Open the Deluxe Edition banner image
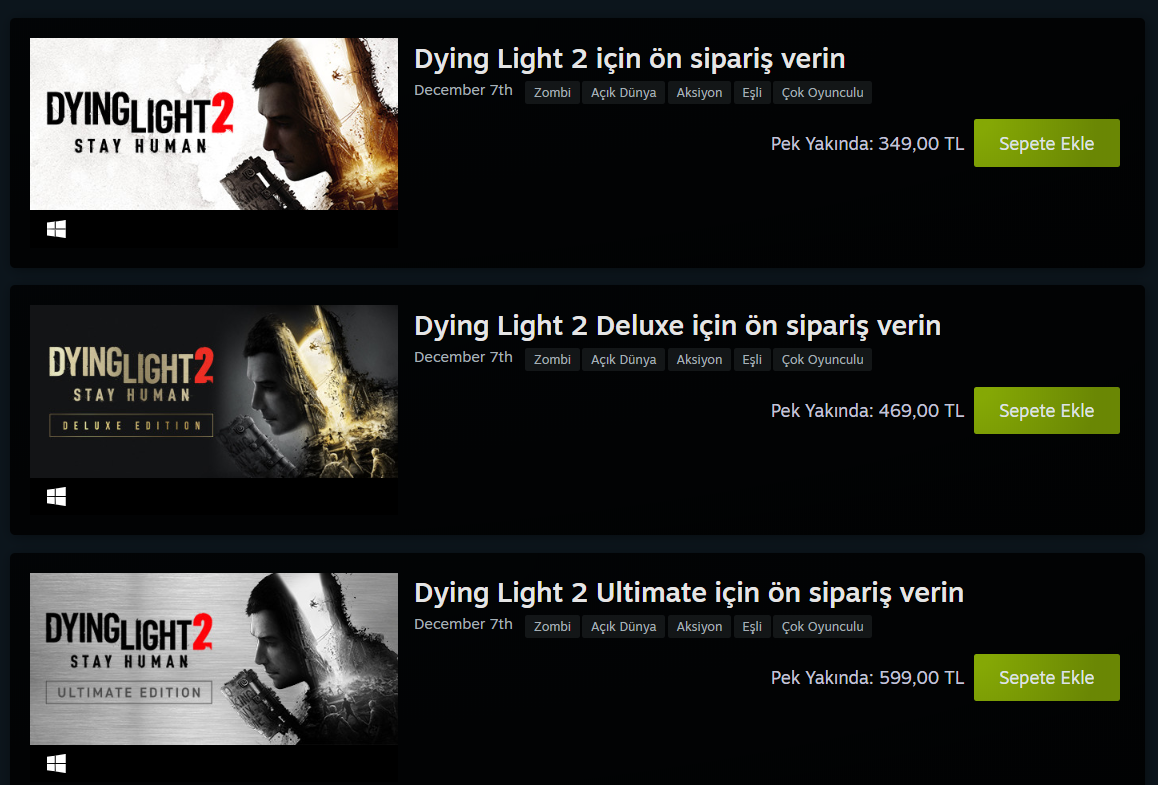 (x=214, y=391)
